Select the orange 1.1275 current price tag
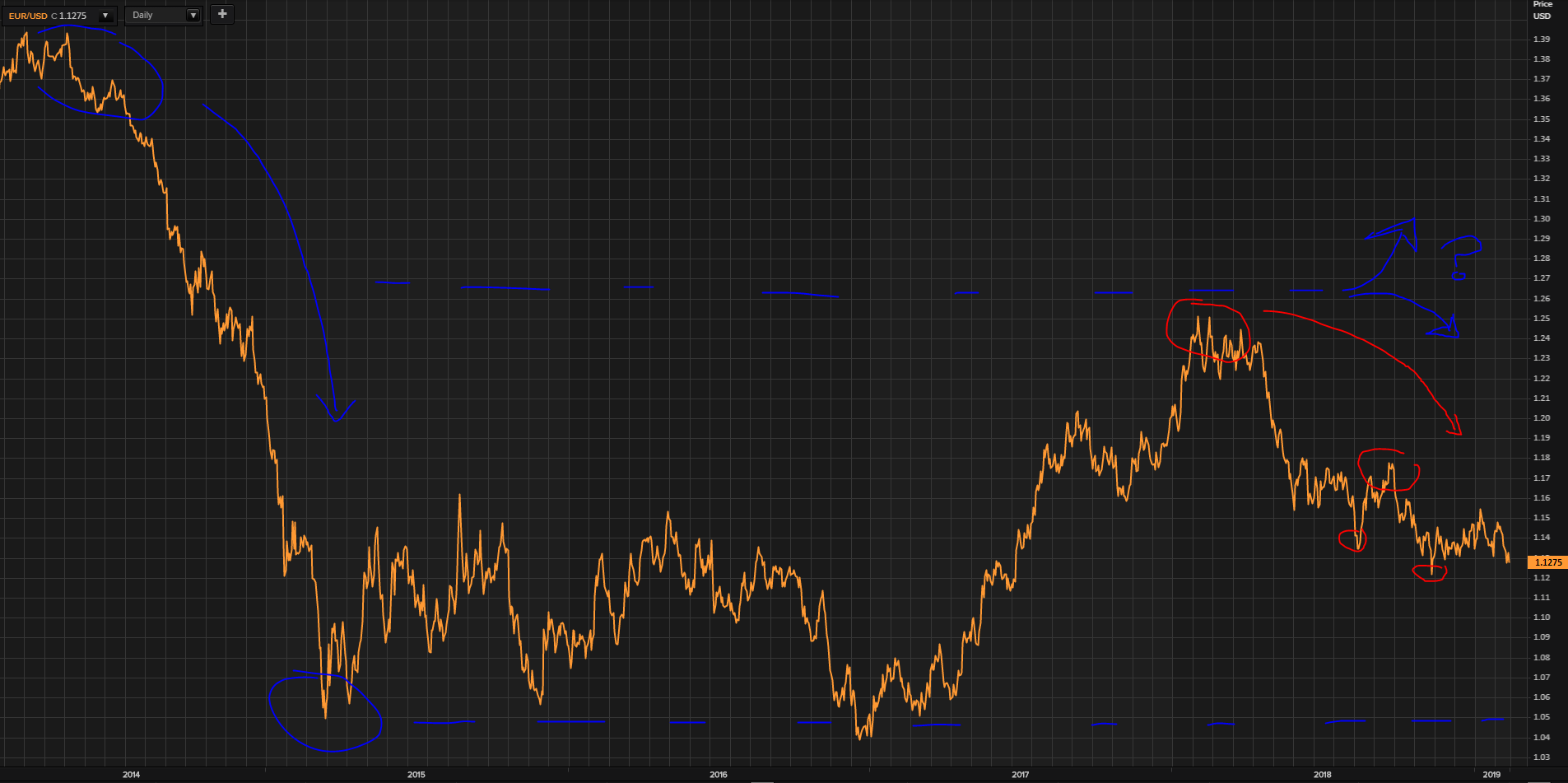 point(1546,562)
